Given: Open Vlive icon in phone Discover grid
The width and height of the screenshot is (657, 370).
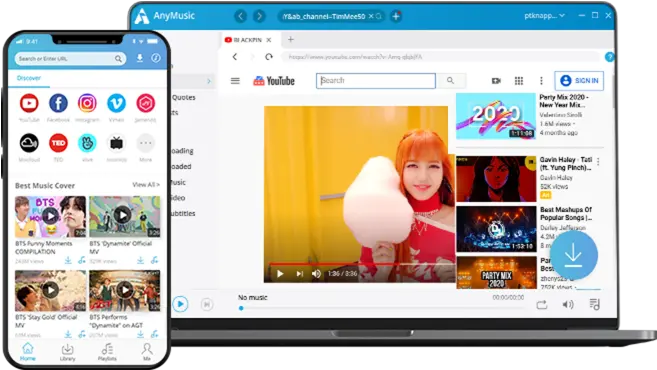Looking at the screenshot, I should click(87, 143).
